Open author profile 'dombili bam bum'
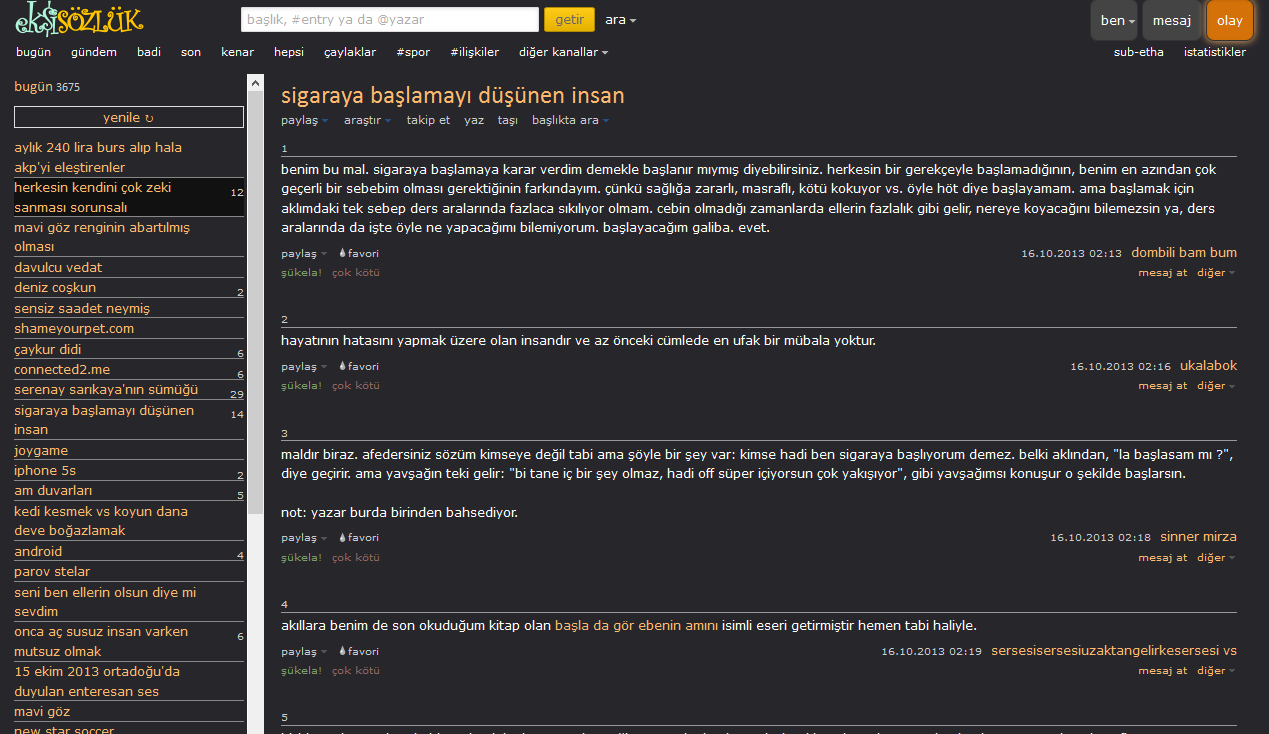Viewport: 1269px width, 734px height. pyautogui.click(x=1183, y=252)
